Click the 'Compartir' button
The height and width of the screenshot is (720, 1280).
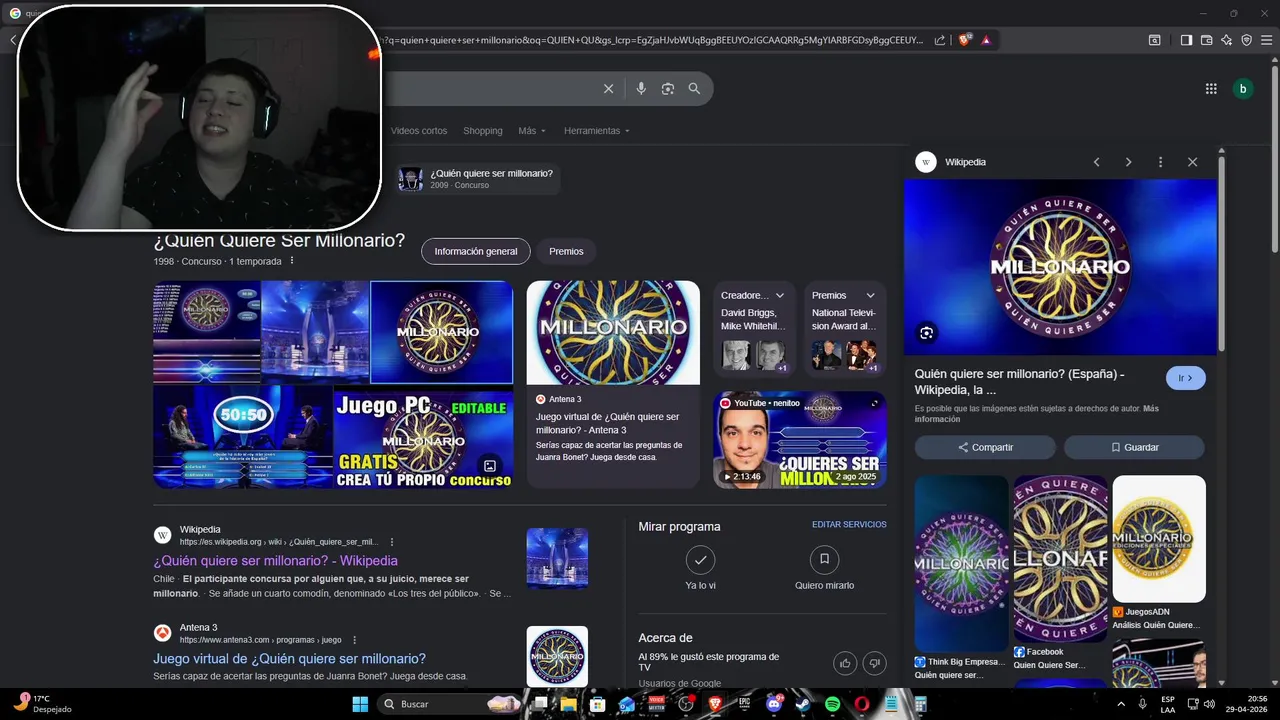click(x=985, y=447)
